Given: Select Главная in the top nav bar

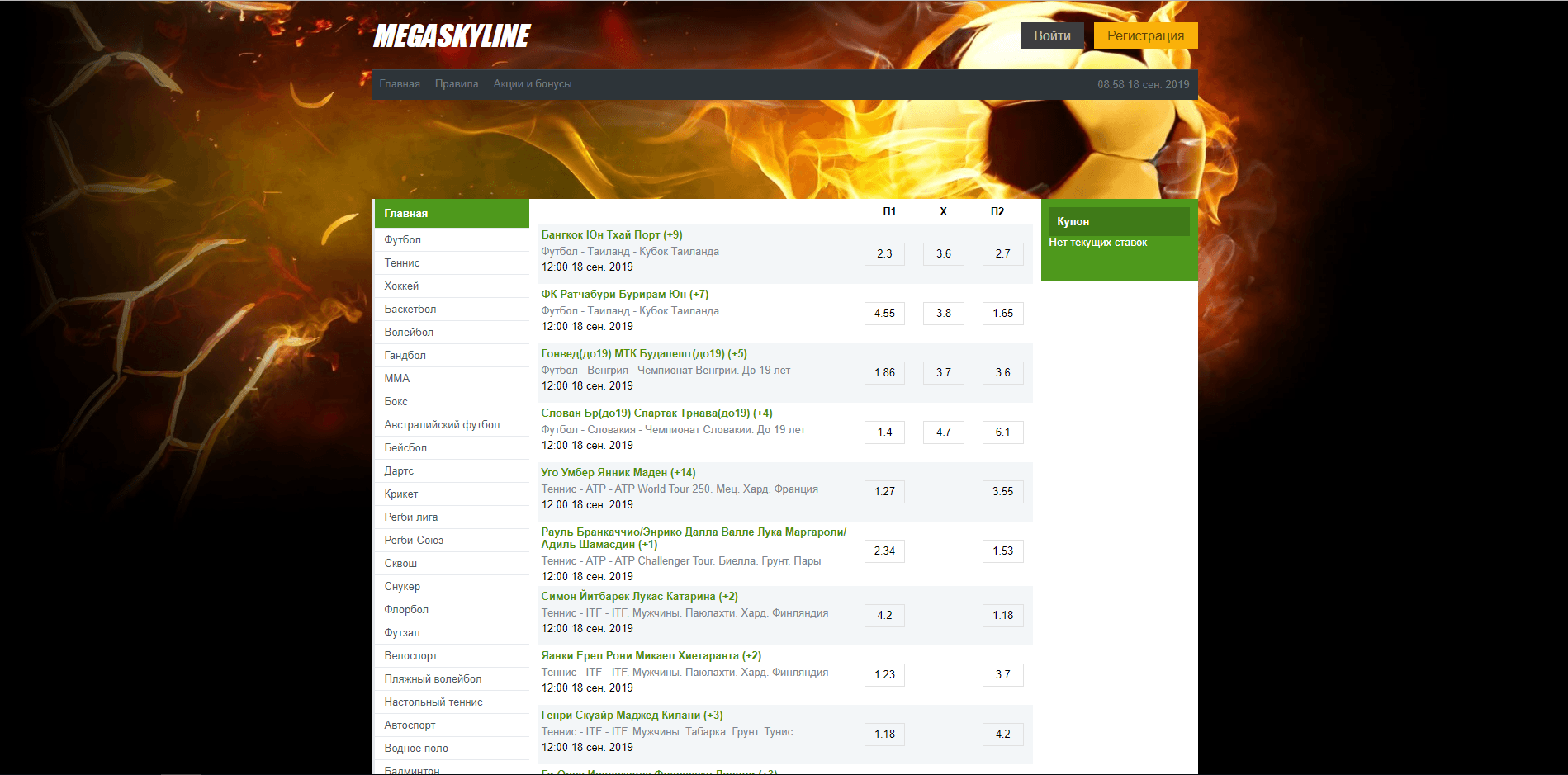Looking at the screenshot, I should (400, 84).
